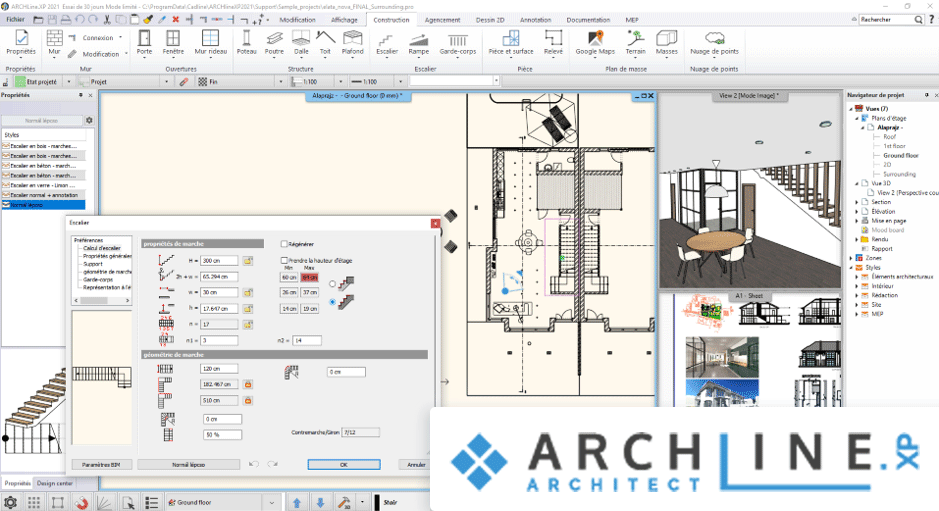
Task: Open settings gear in bottom status bar
Action: pyautogui.click(x=10, y=503)
